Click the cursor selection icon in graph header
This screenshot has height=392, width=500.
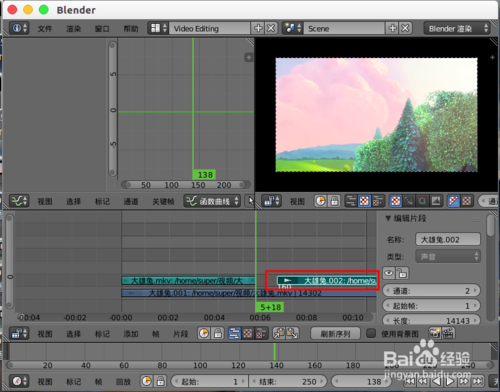(249, 201)
